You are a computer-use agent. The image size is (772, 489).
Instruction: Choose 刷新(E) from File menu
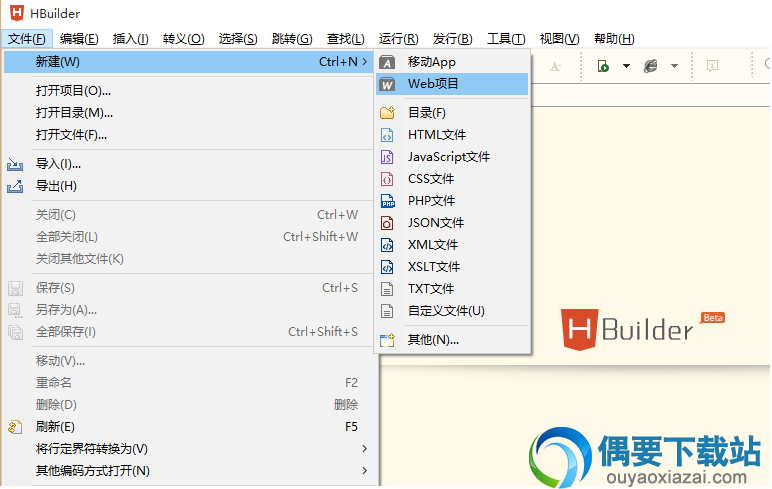[189, 426]
